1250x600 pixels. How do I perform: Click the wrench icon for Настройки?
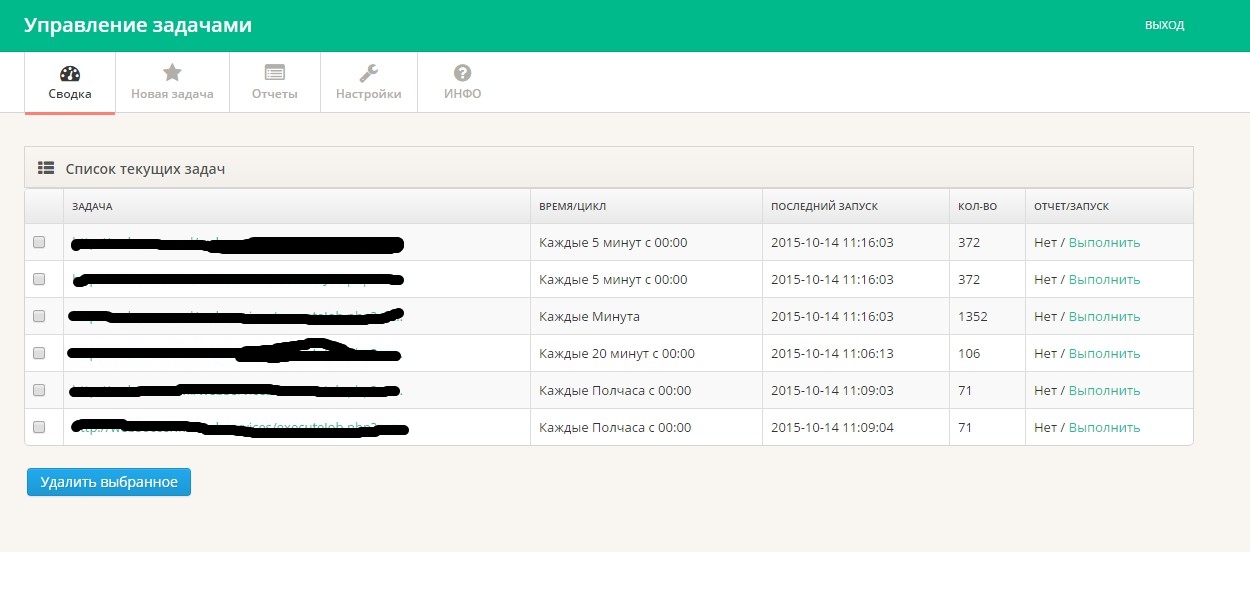point(368,73)
